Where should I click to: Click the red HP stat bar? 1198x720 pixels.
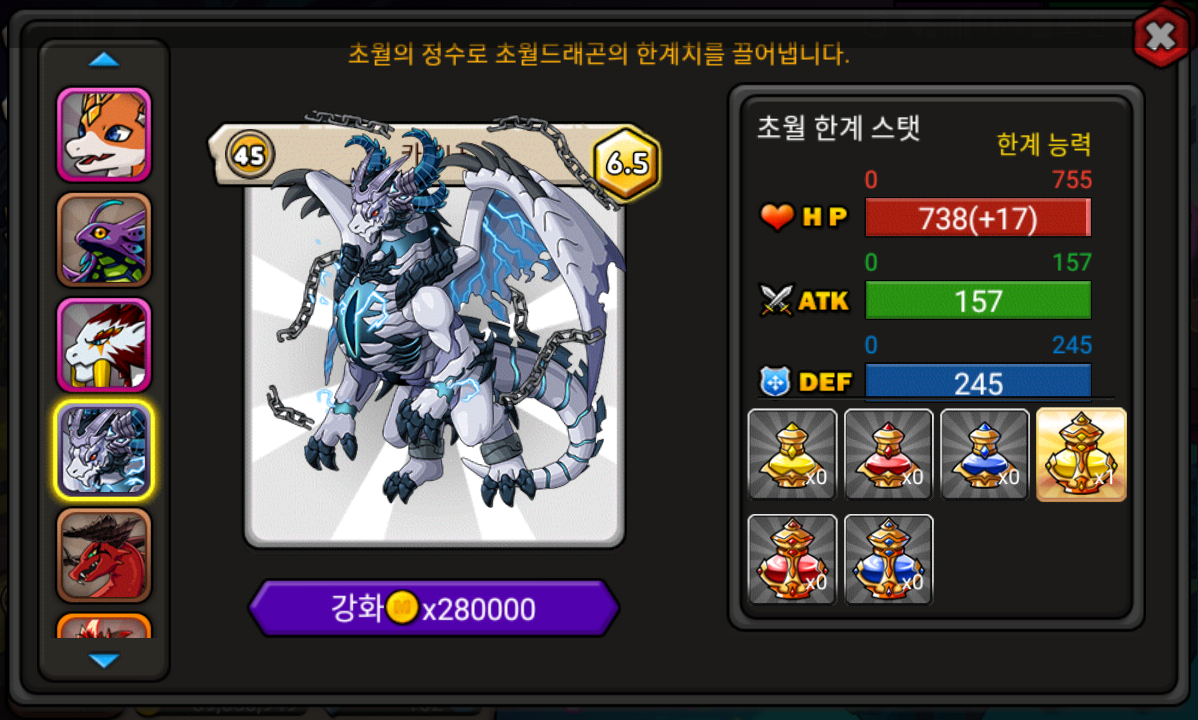point(978,219)
